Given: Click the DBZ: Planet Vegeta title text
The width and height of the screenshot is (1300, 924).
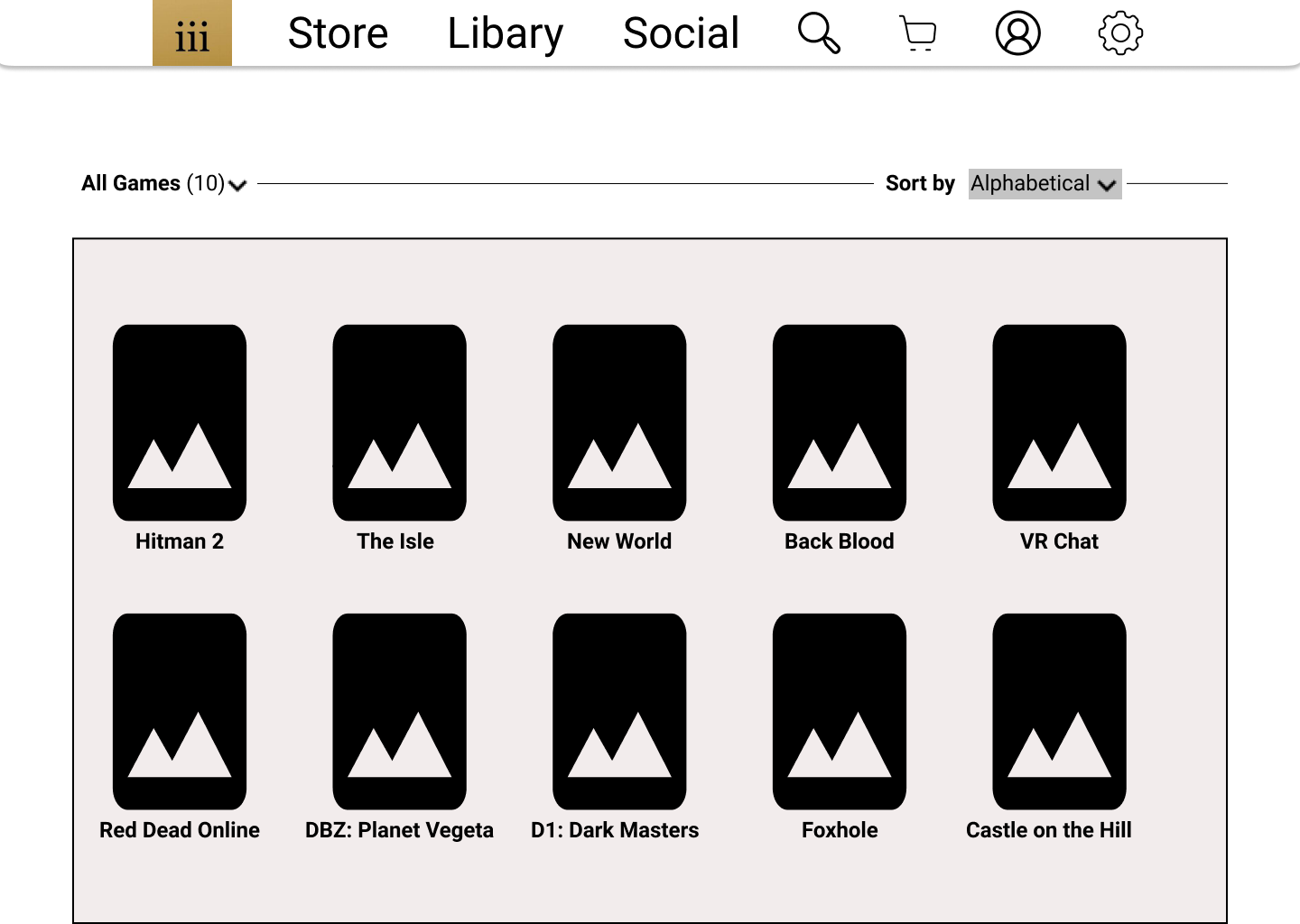Looking at the screenshot, I should [399, 830].
